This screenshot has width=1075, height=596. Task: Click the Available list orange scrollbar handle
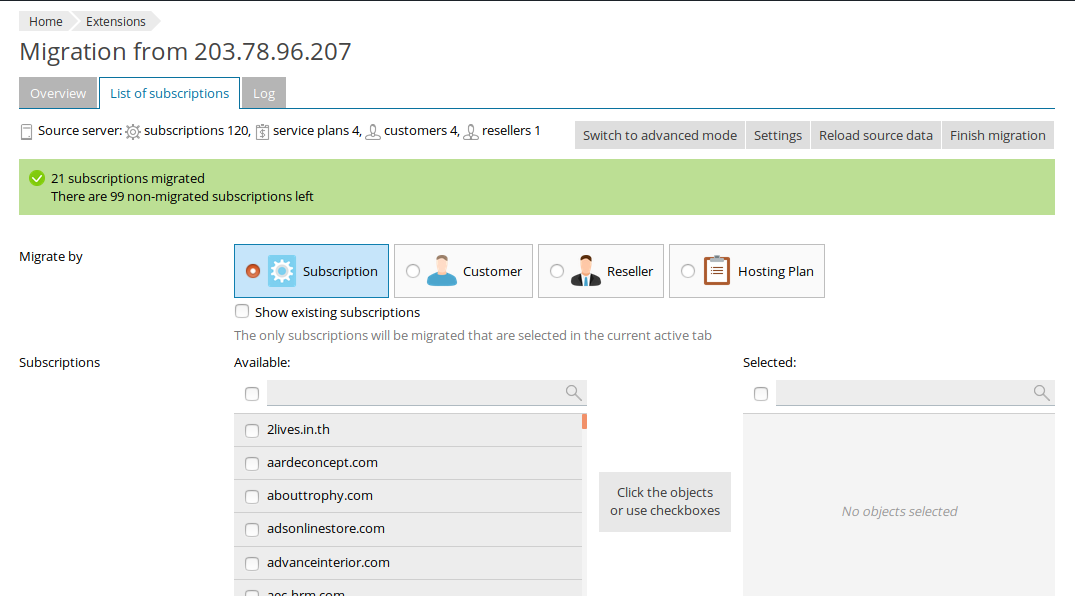click(584, 421)
